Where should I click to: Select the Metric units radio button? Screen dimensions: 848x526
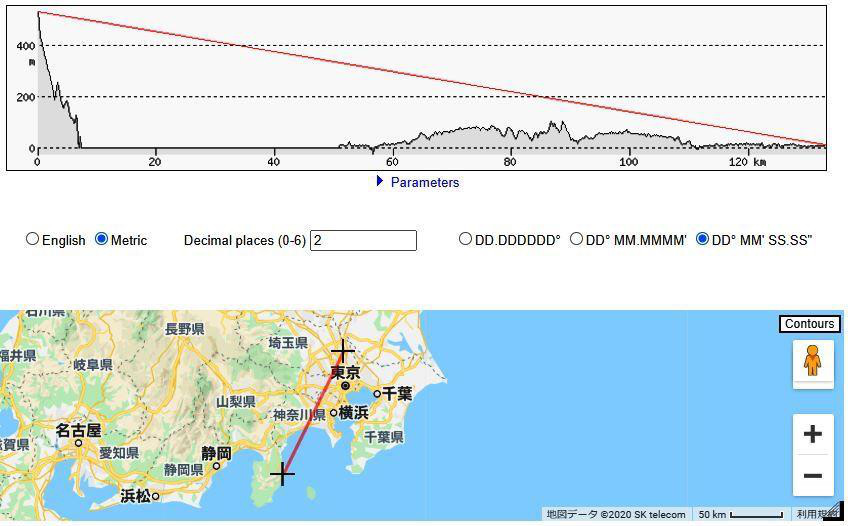[x=101, y=239]
